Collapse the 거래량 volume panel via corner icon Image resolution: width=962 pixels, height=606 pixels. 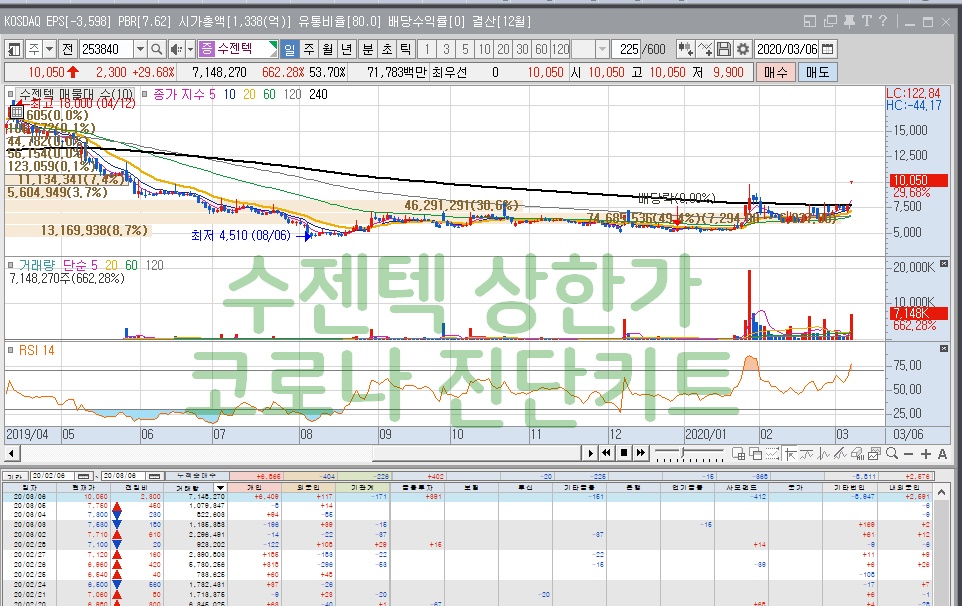(x=944, y=264)
